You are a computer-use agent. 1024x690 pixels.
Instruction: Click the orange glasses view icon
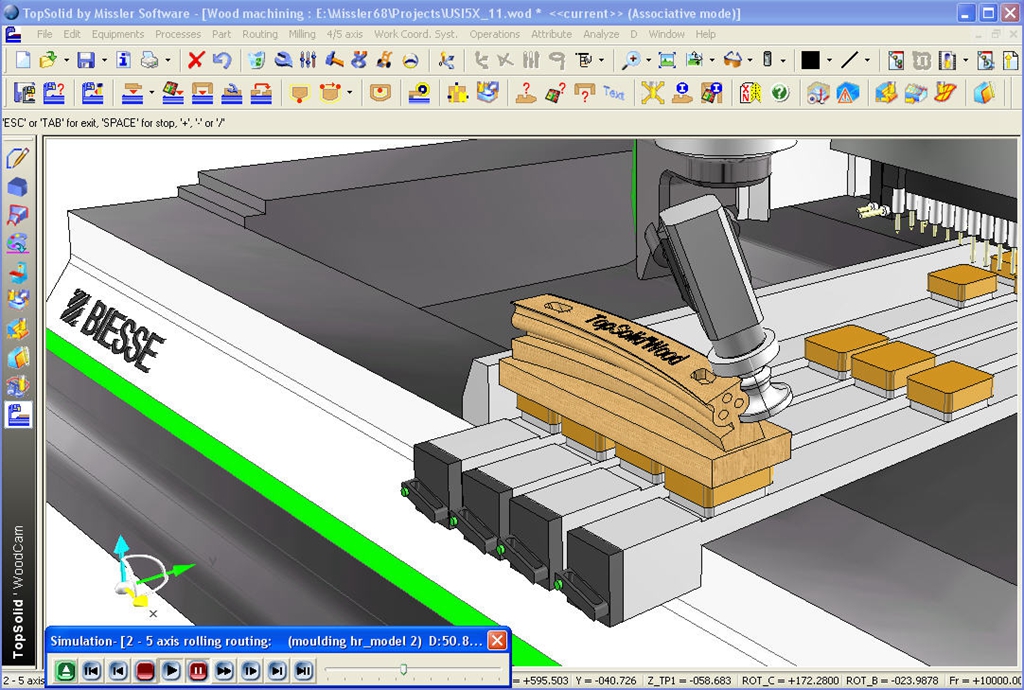(x=733, y=61)
